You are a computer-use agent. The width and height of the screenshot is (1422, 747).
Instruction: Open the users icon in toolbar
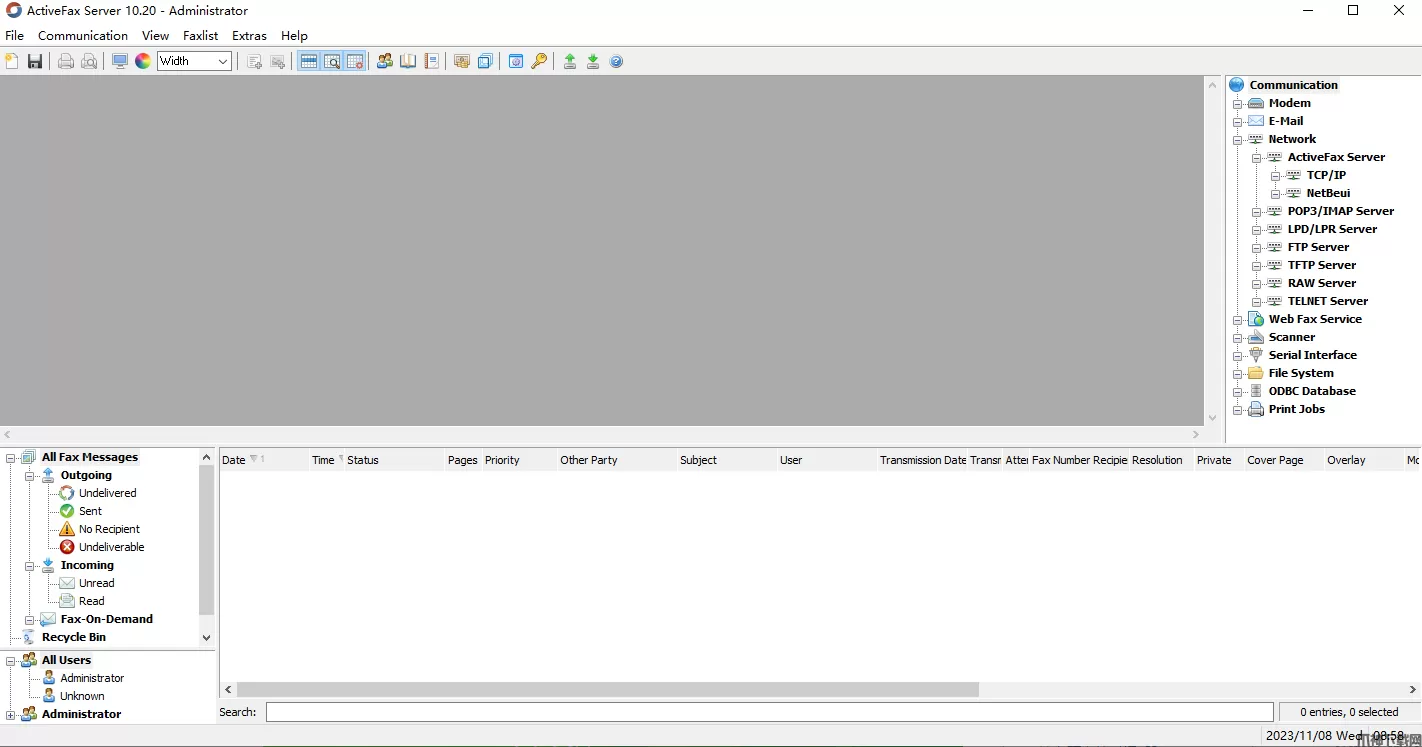[x=384, y=61]
